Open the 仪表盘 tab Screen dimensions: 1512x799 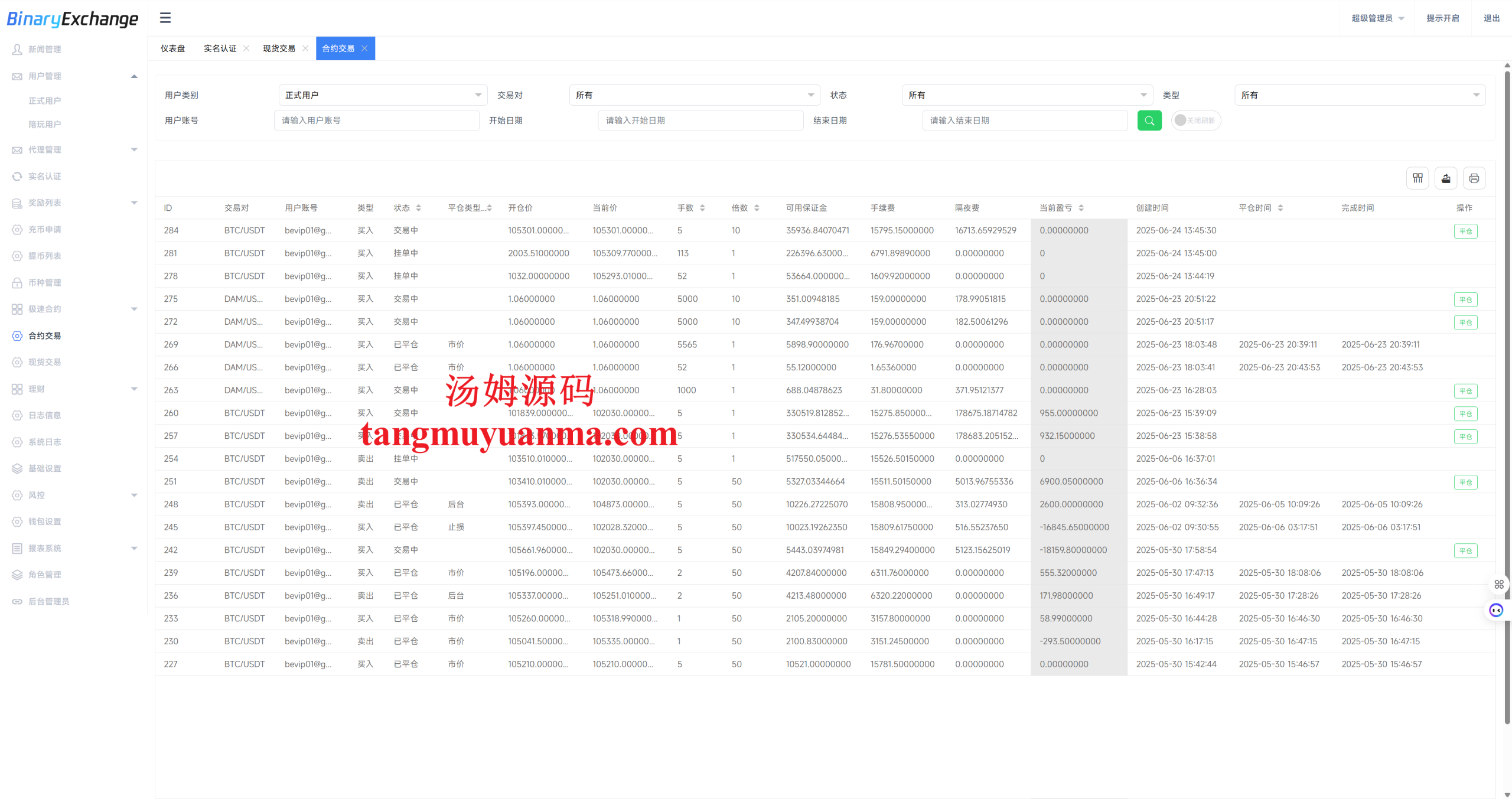[172, 48]
